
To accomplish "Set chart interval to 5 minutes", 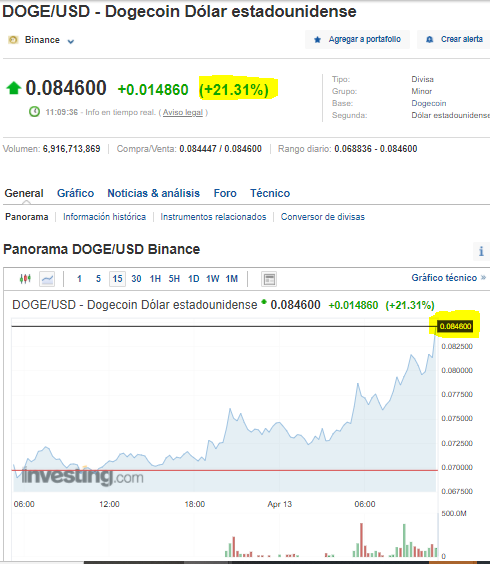I will (x=98, y=279).
